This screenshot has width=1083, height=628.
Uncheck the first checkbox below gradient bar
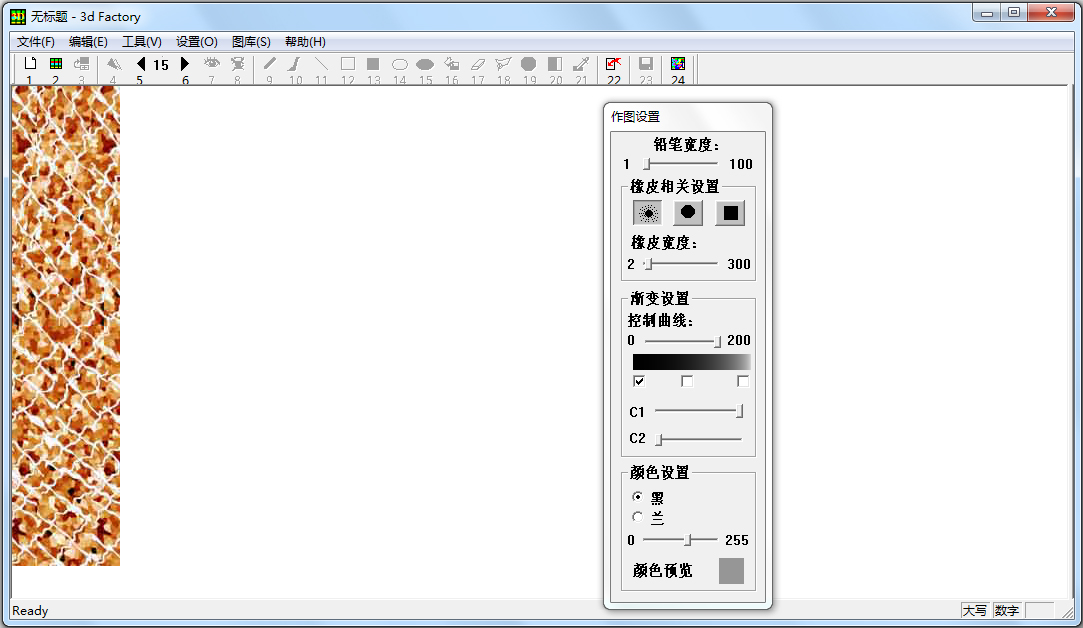639,381
